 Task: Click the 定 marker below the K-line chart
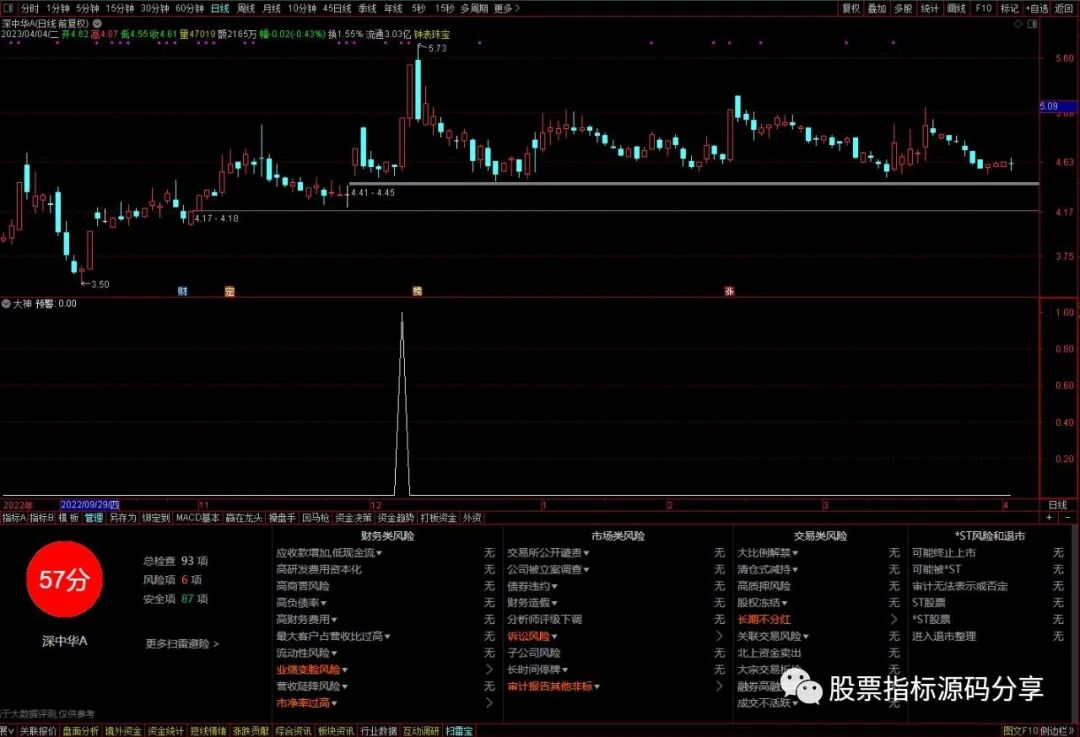(x=229, y=291)
